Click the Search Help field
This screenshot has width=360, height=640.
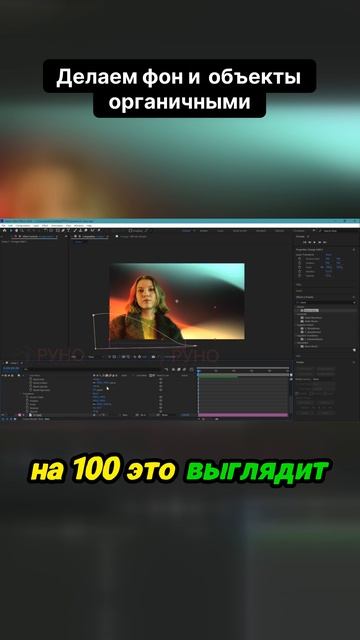[x=330, y=231]
